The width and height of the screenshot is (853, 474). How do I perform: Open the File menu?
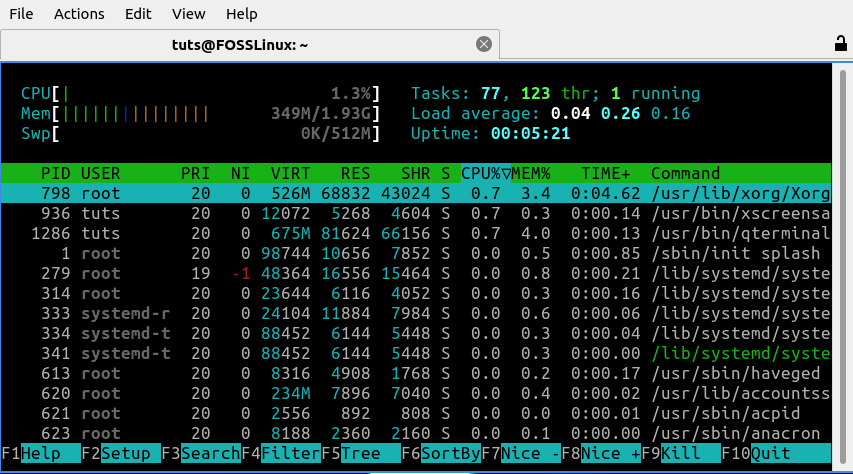21,14
